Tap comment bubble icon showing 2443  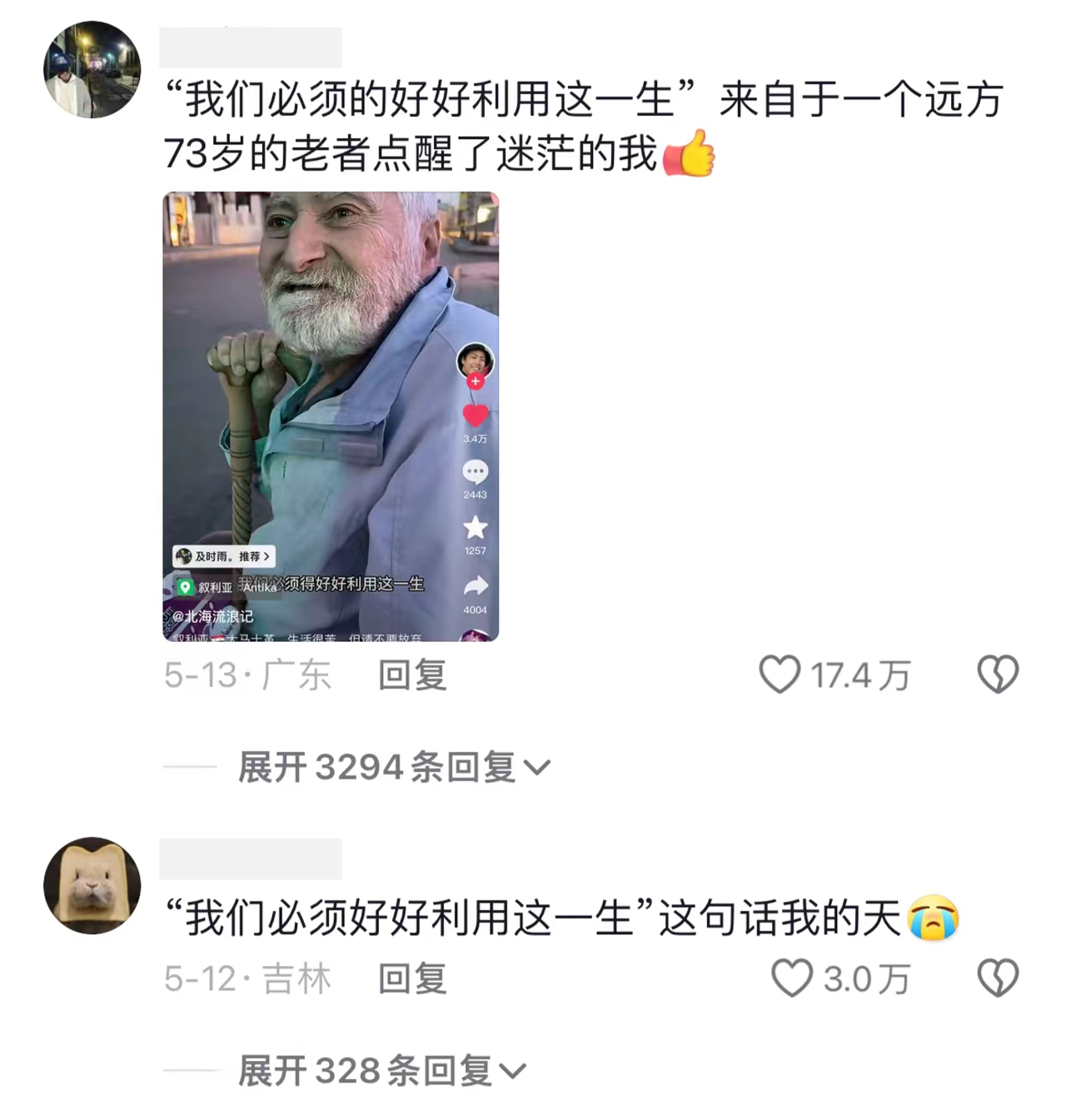click(x=476, y=472)
